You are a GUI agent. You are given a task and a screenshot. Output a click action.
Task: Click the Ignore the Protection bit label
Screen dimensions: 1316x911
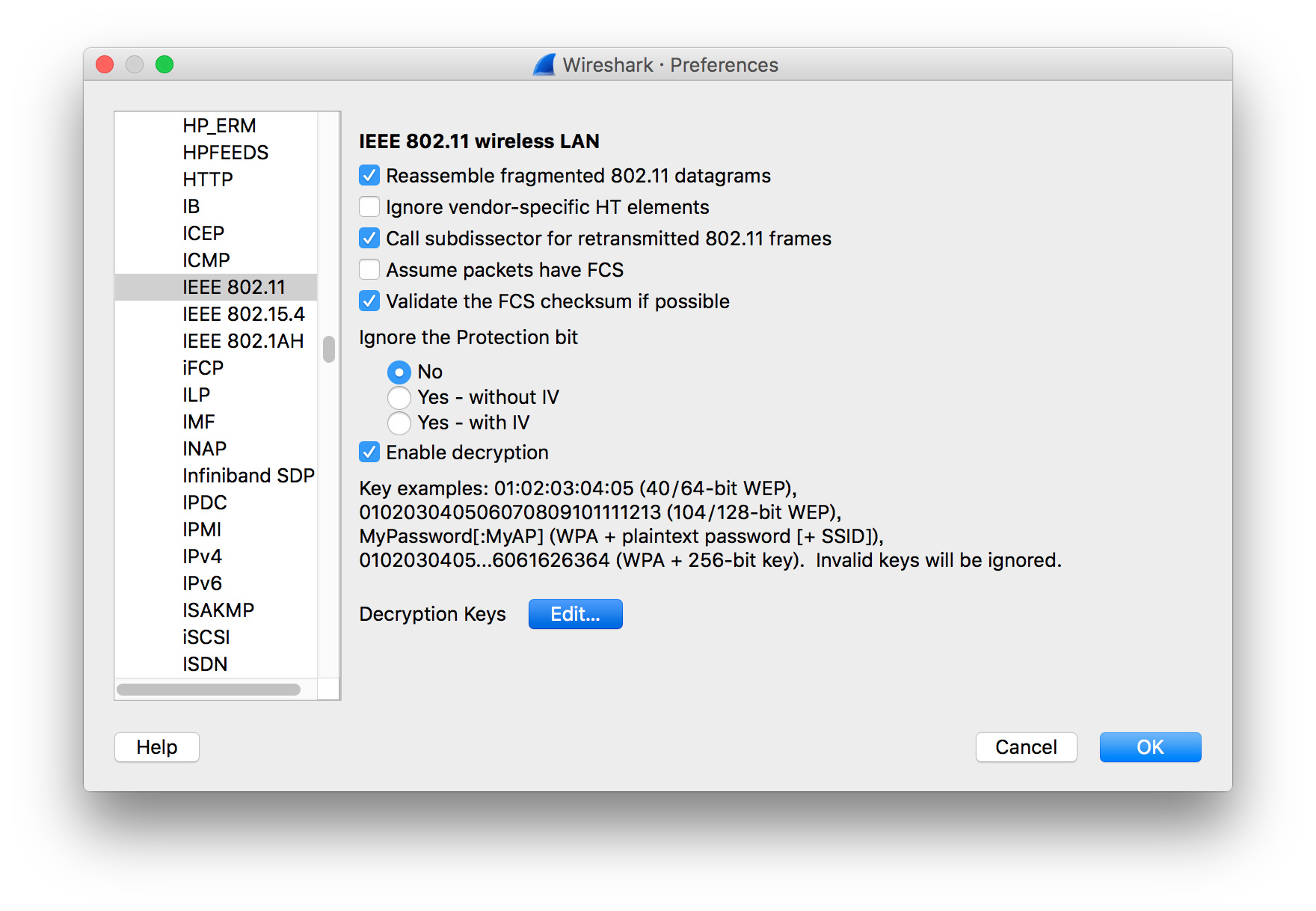click(x=468, y=337)
